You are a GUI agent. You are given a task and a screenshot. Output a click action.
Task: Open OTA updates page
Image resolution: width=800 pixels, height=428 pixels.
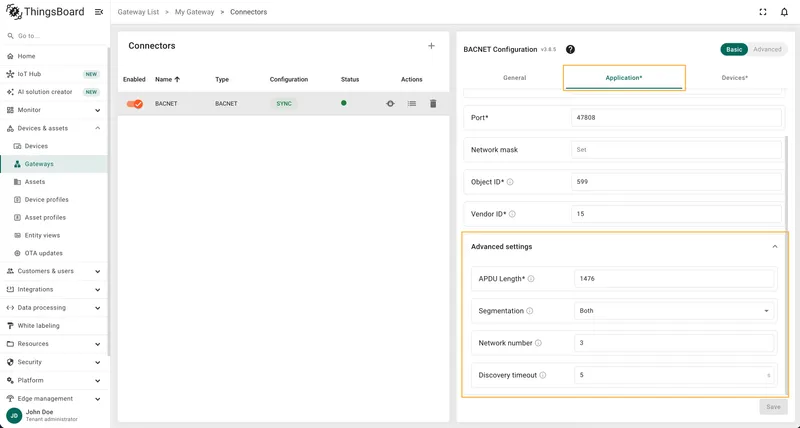point(54,253)
